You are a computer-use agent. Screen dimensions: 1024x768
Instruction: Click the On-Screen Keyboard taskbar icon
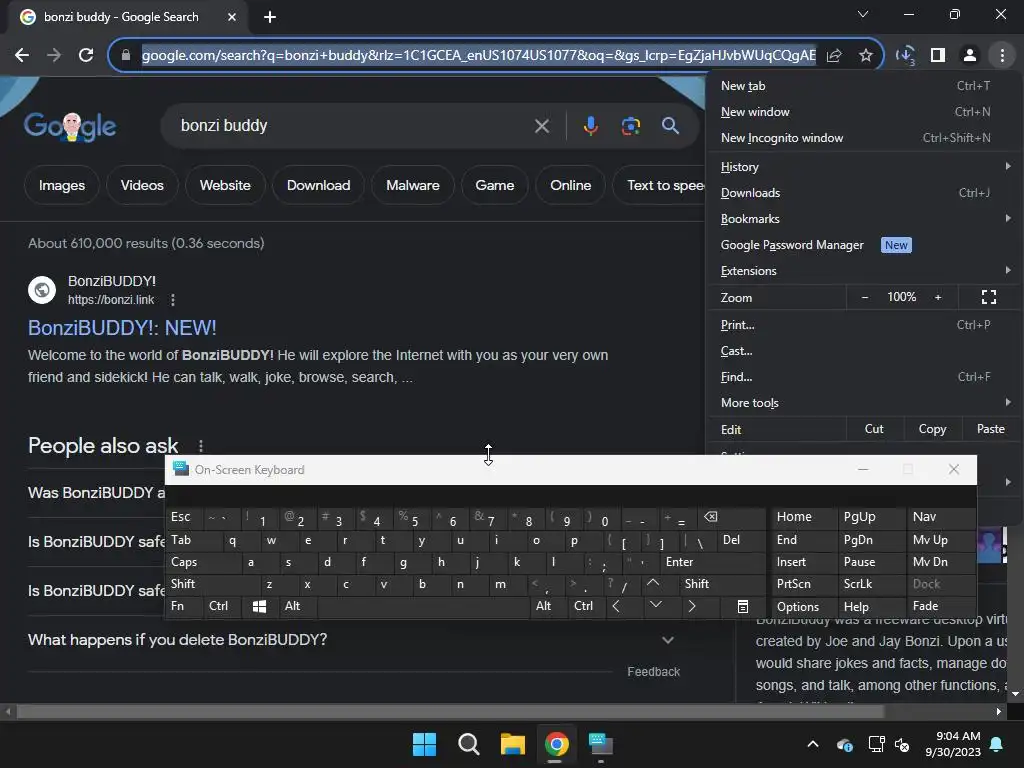[x=600, y=744]
